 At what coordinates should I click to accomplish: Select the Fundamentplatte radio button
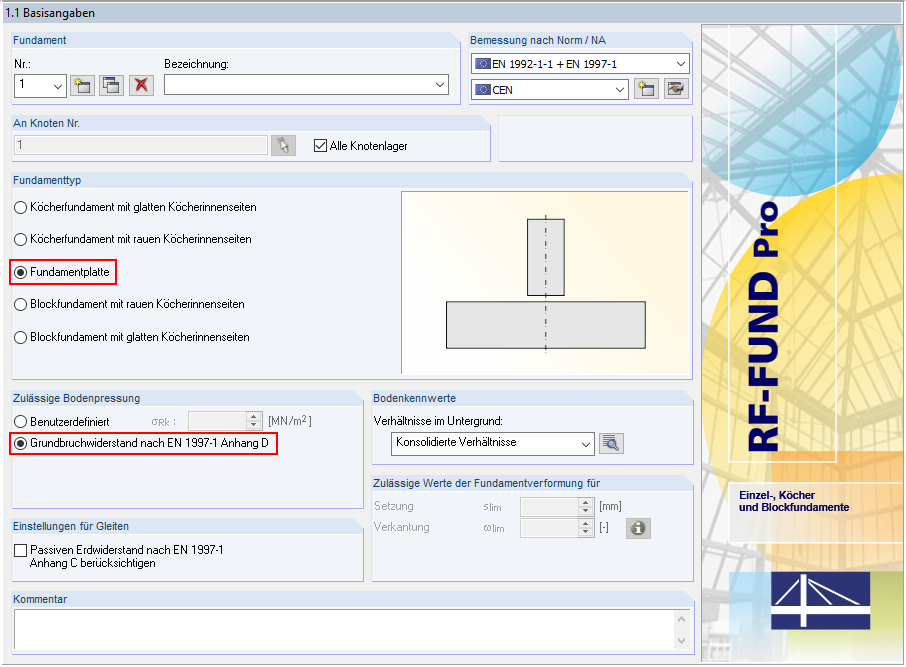[x=21, y=272]
